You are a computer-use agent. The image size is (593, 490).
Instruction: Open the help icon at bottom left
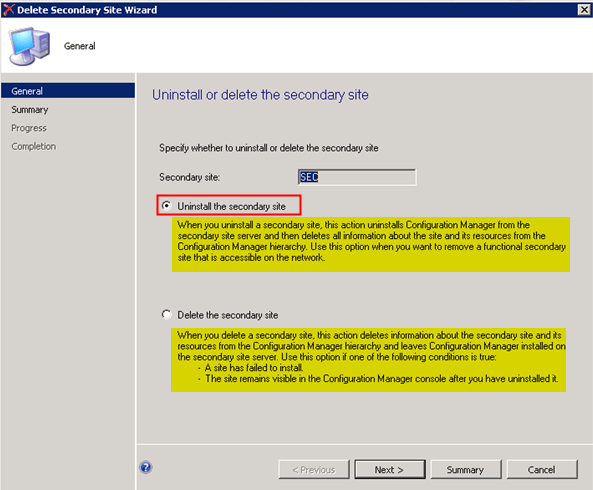tap(146, 468)
